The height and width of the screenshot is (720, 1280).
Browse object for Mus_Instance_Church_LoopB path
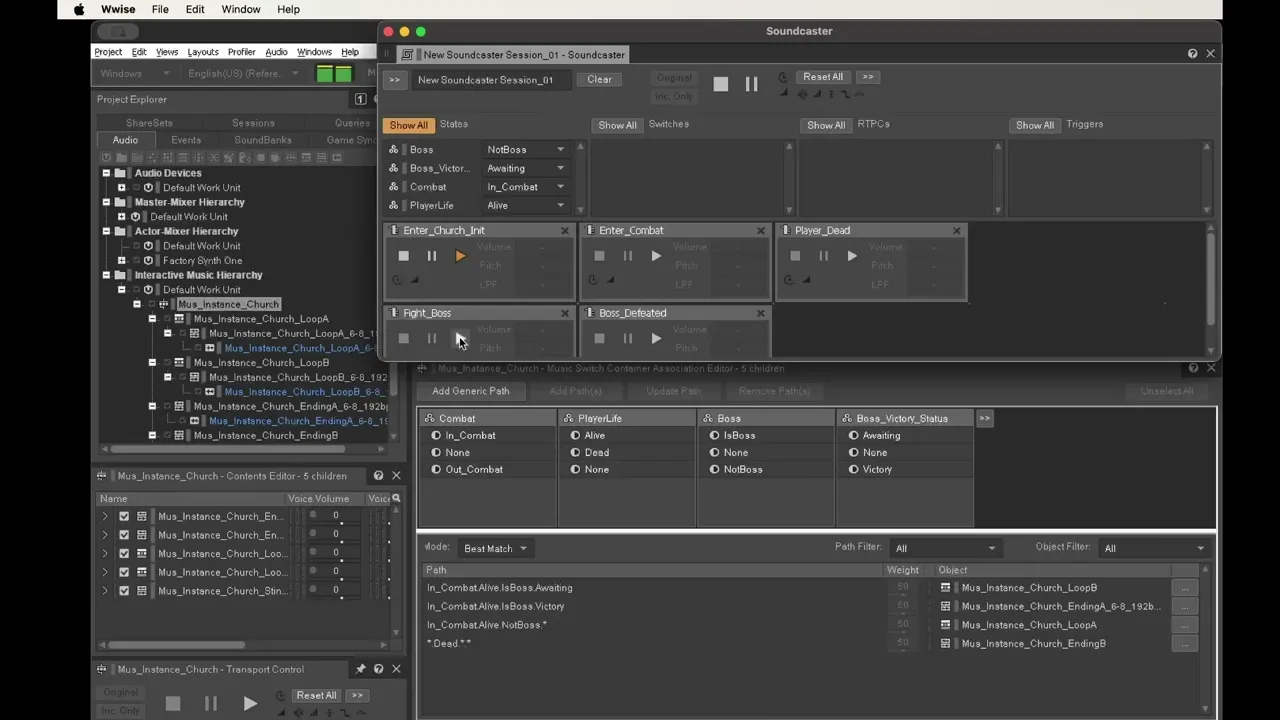point(1185,588)
